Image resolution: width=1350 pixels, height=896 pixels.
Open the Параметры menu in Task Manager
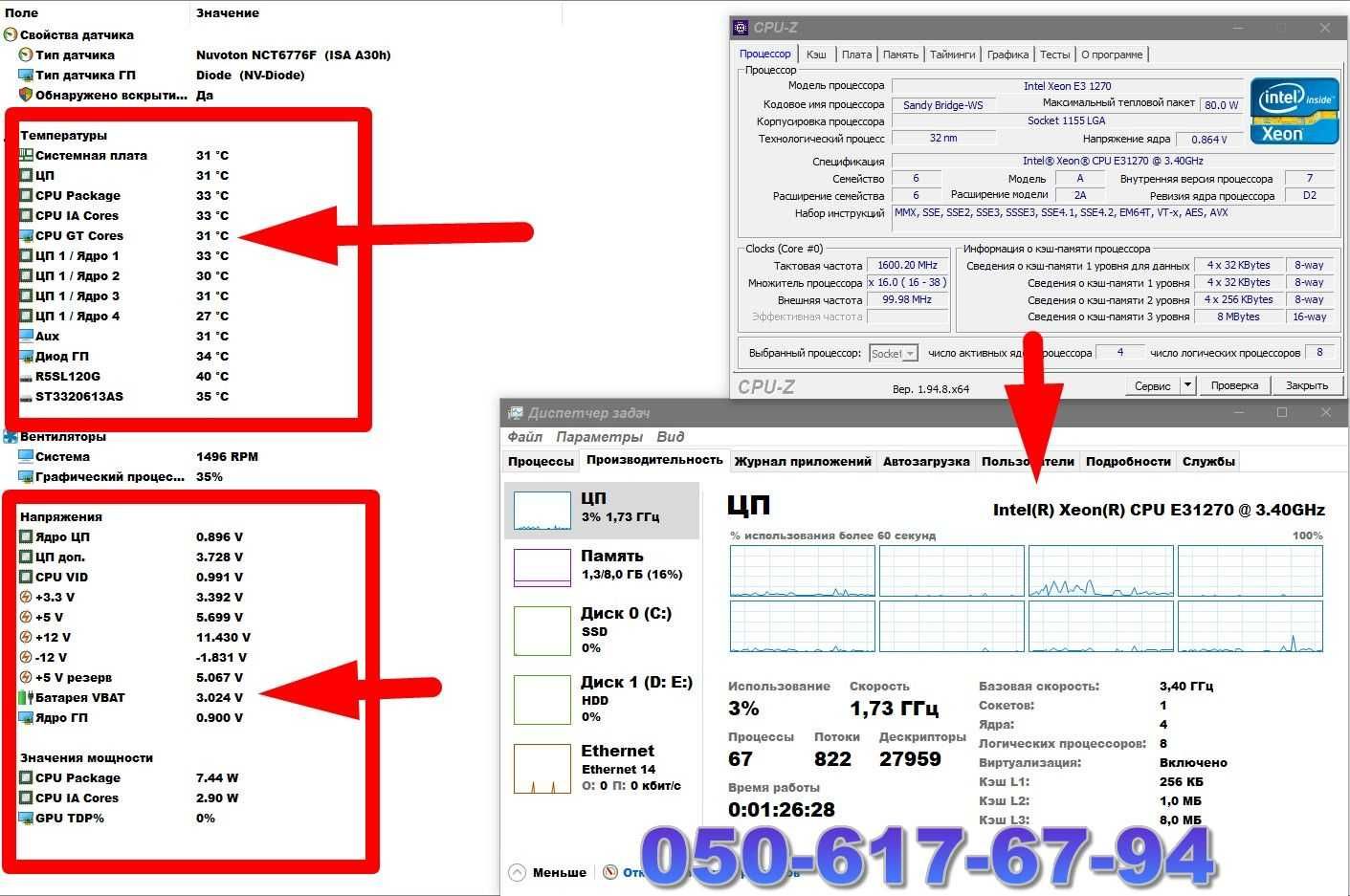pos(599,436)
